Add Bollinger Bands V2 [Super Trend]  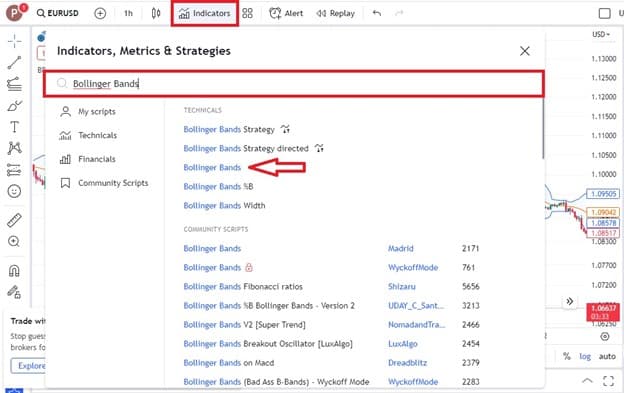[x=244, y=325]
